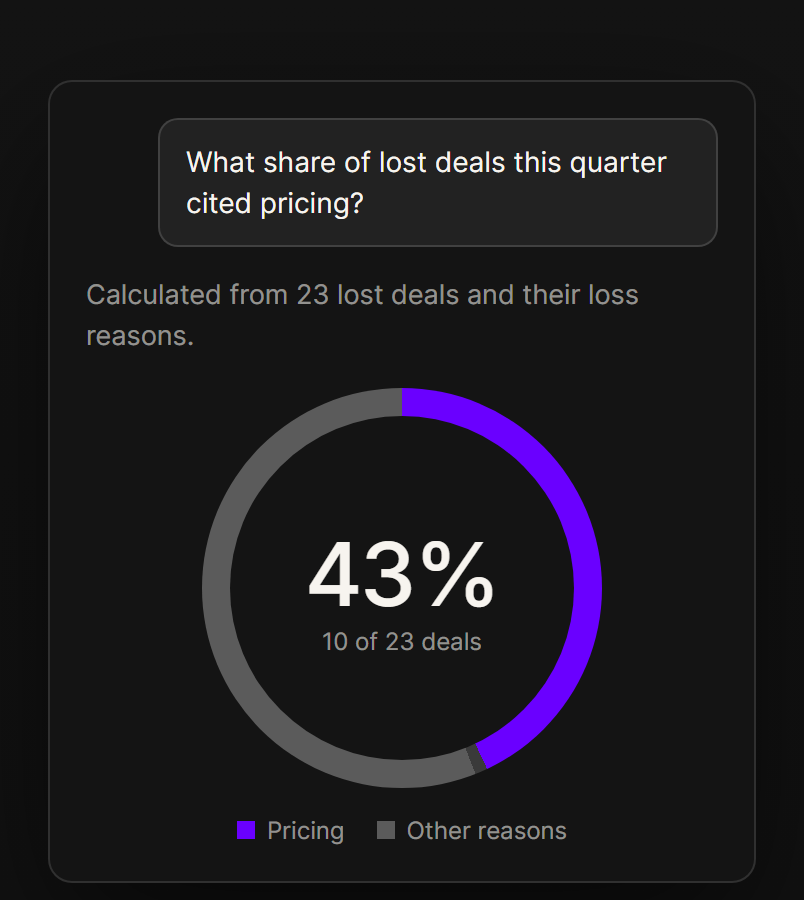Click the words 'cited pricing?' in the question
The width and height of the screenshot is (804, 900).
coord(275,204)
